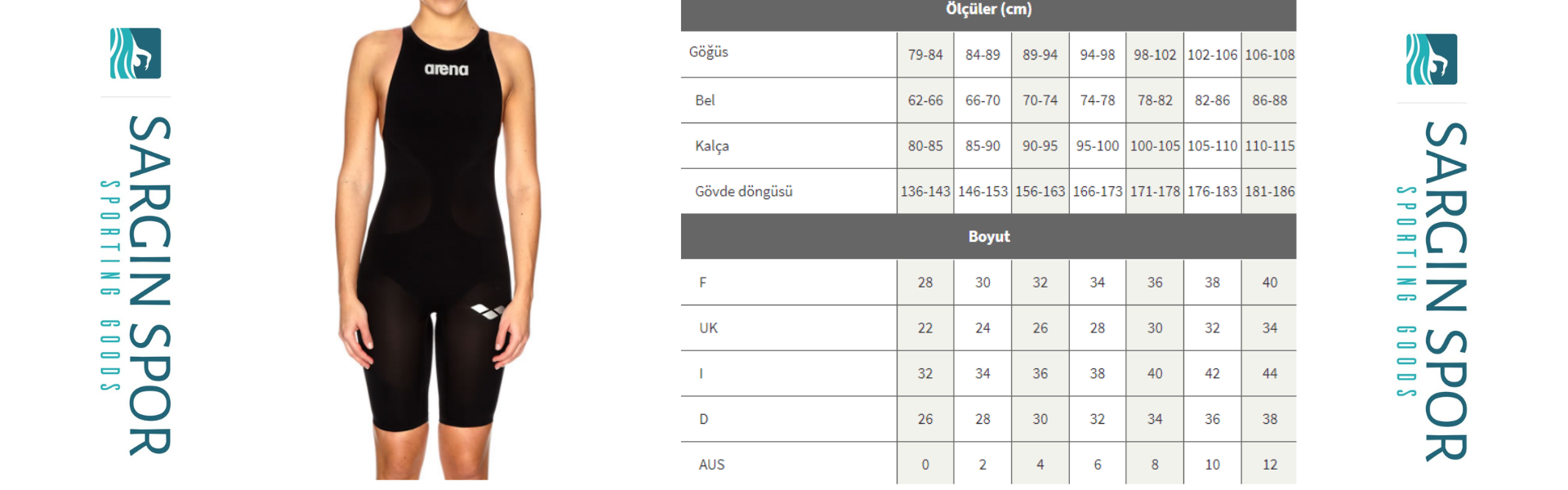Select the Göğüs row label
Screen dimensions: 1568x490
pos(708,52)
